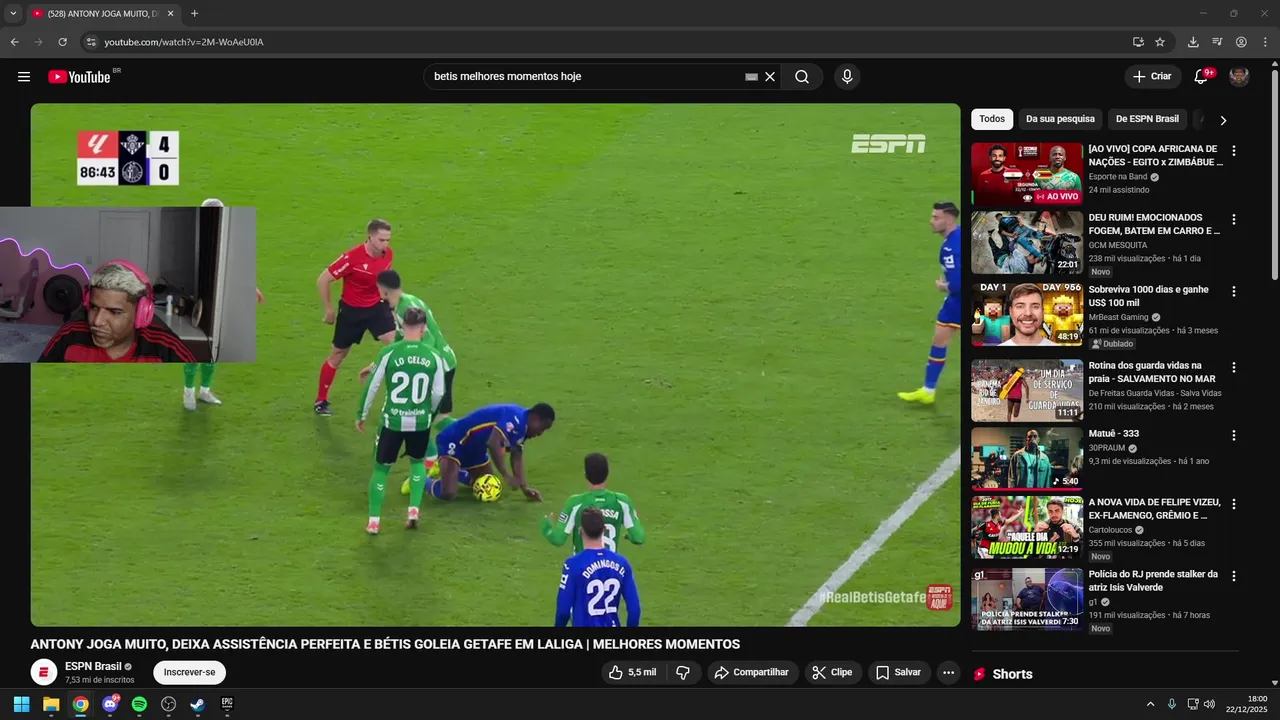Start voice search with the microphone

click(x=847, y=77)
